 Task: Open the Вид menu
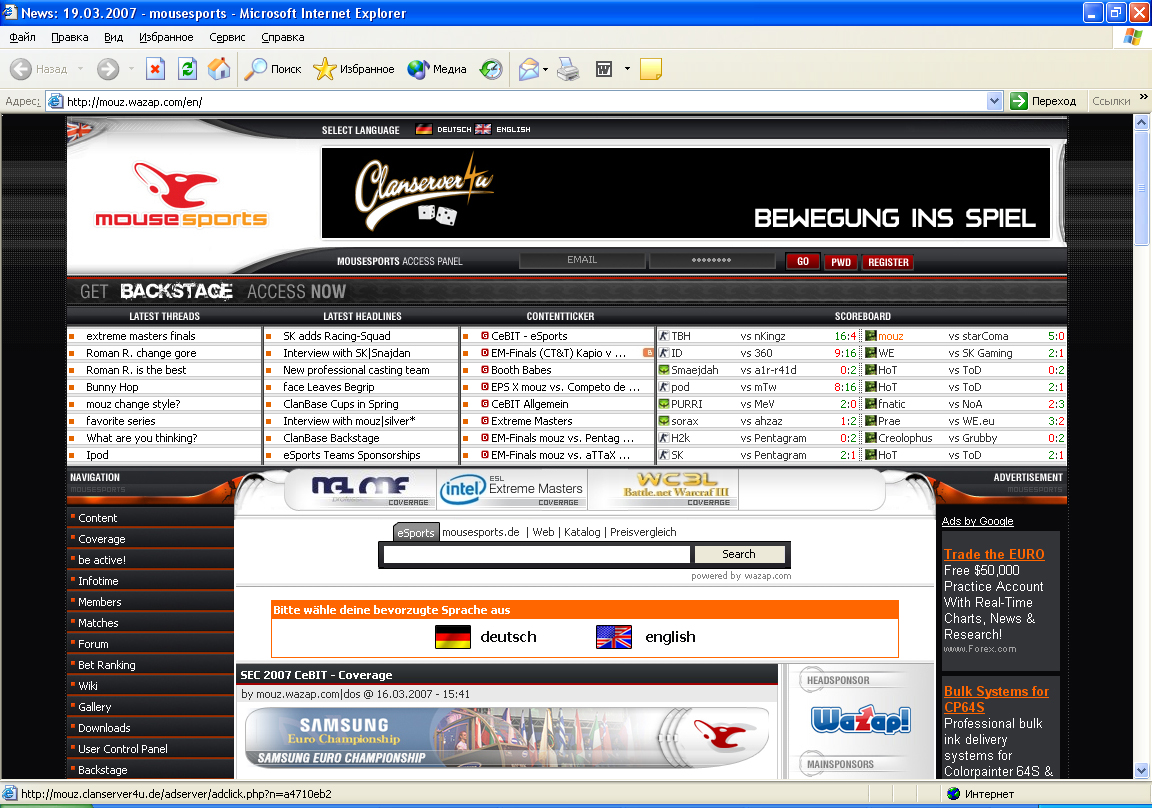[x=113, y=37]
